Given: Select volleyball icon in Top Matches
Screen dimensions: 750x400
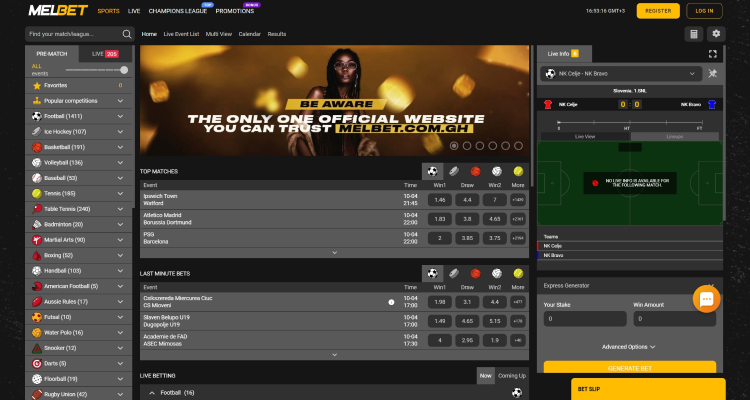Looking at the screenshot, I should click(497, 171).
